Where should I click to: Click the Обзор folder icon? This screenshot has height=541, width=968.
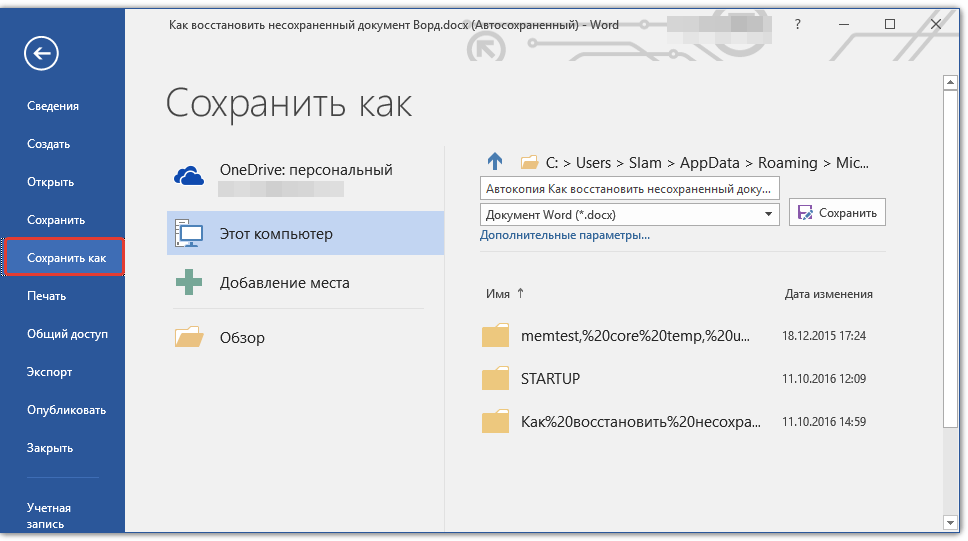coord(189,337)
